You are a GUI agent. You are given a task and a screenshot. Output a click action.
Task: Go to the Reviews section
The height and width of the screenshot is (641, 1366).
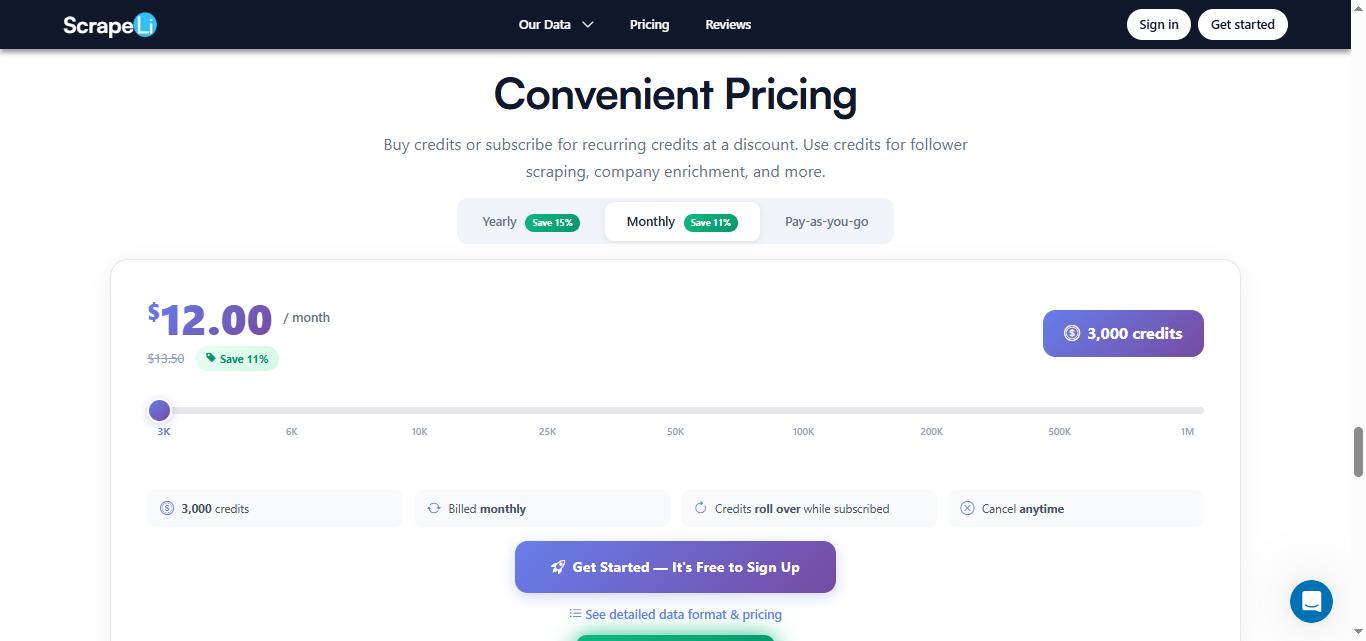click(x=728, y=24)
